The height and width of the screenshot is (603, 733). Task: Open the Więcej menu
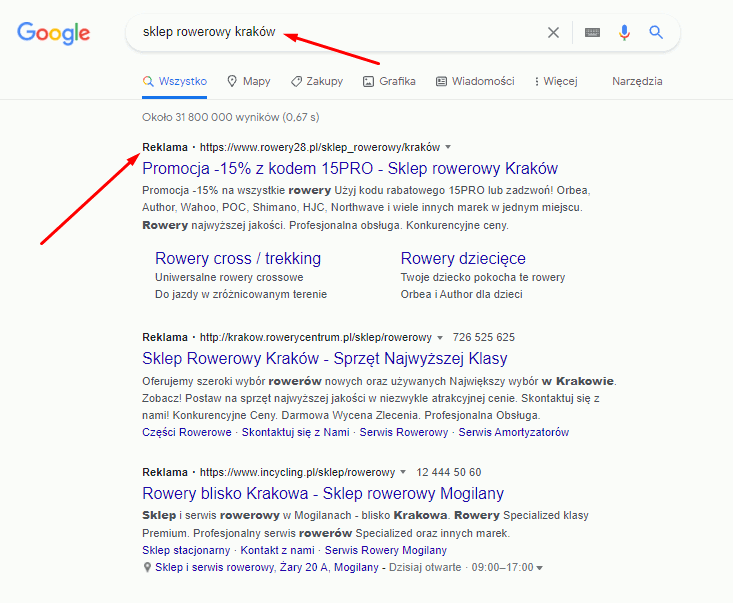point(556,81)
